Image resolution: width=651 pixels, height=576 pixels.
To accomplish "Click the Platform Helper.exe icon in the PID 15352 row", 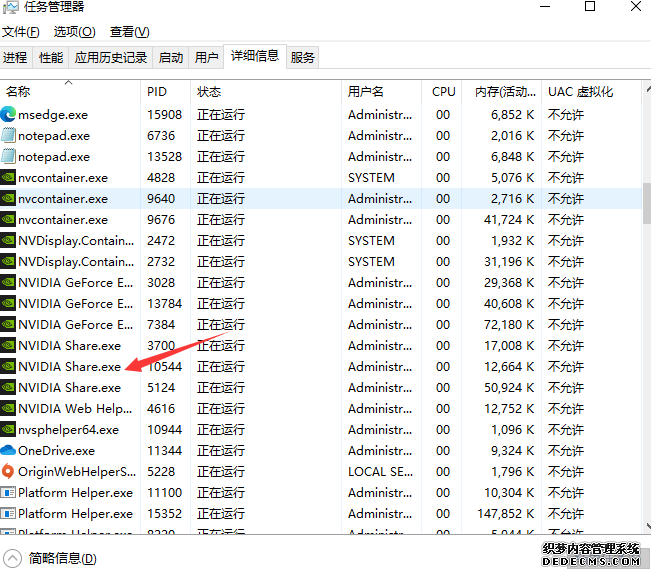I will [8, 513].
